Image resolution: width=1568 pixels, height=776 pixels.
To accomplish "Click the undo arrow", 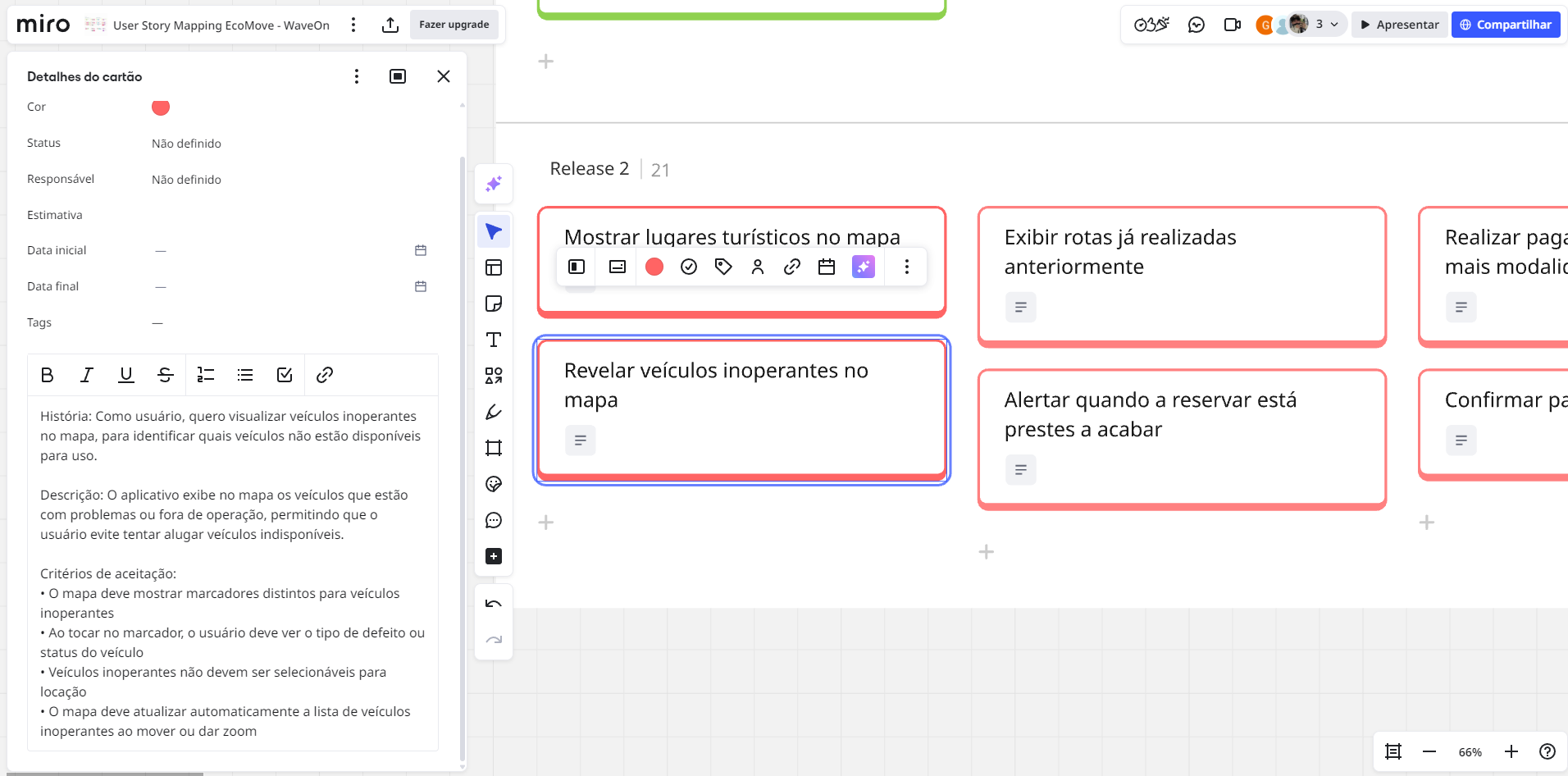I will click(x=494, y=605).
